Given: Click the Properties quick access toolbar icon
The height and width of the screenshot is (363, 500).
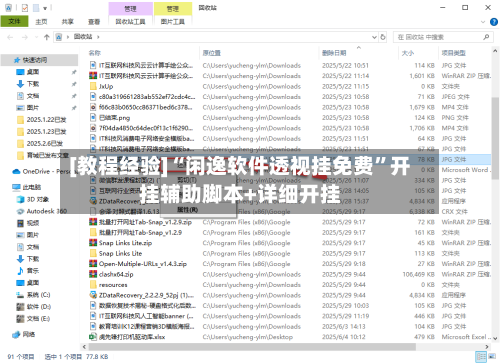Looking at the screenshot, I should coord(25,8).
